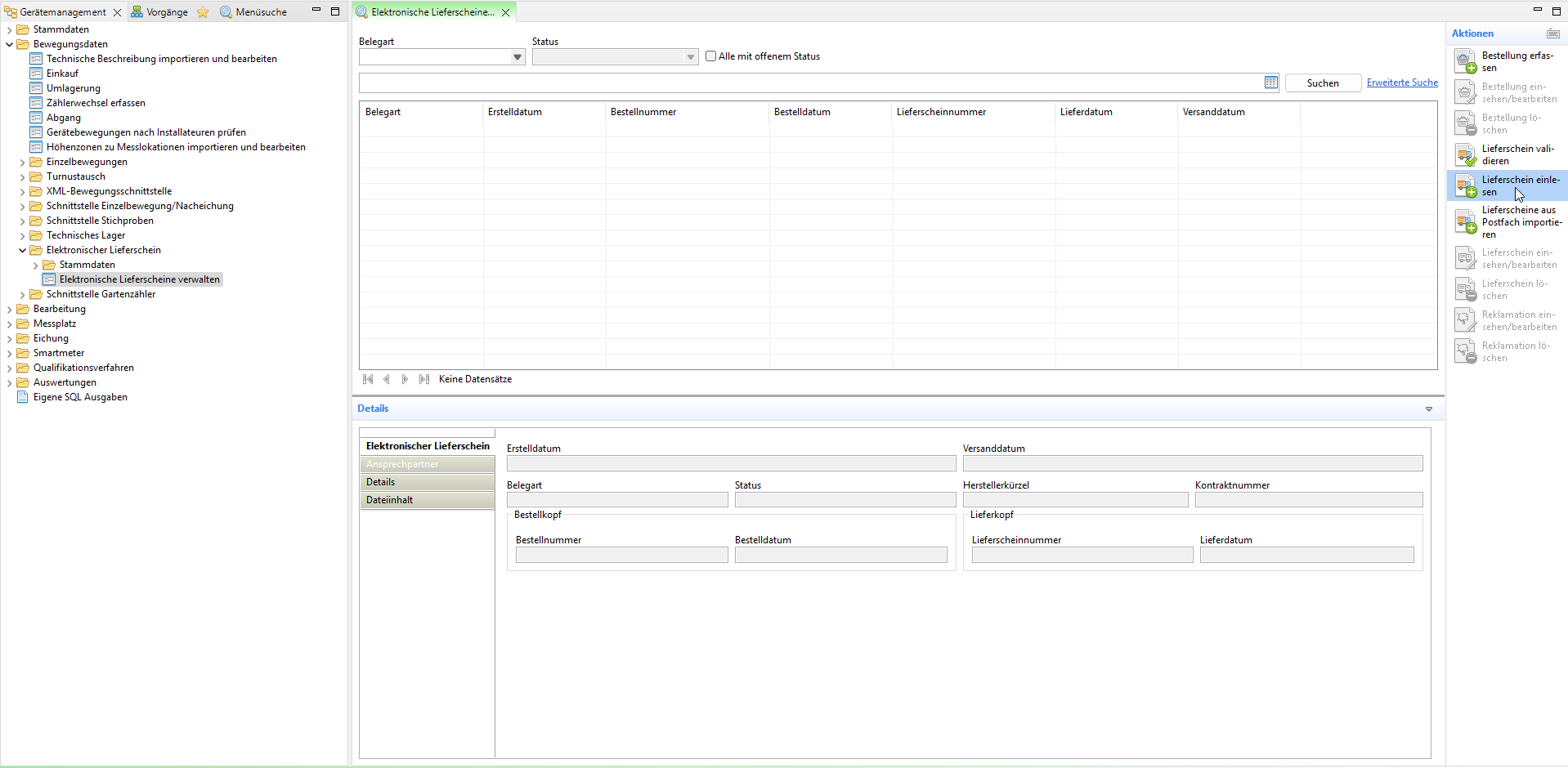Viewport: 1568px width, 768px height.
Task: Click the Lieferschein einlesen action icon
Action: [1465, 185]
